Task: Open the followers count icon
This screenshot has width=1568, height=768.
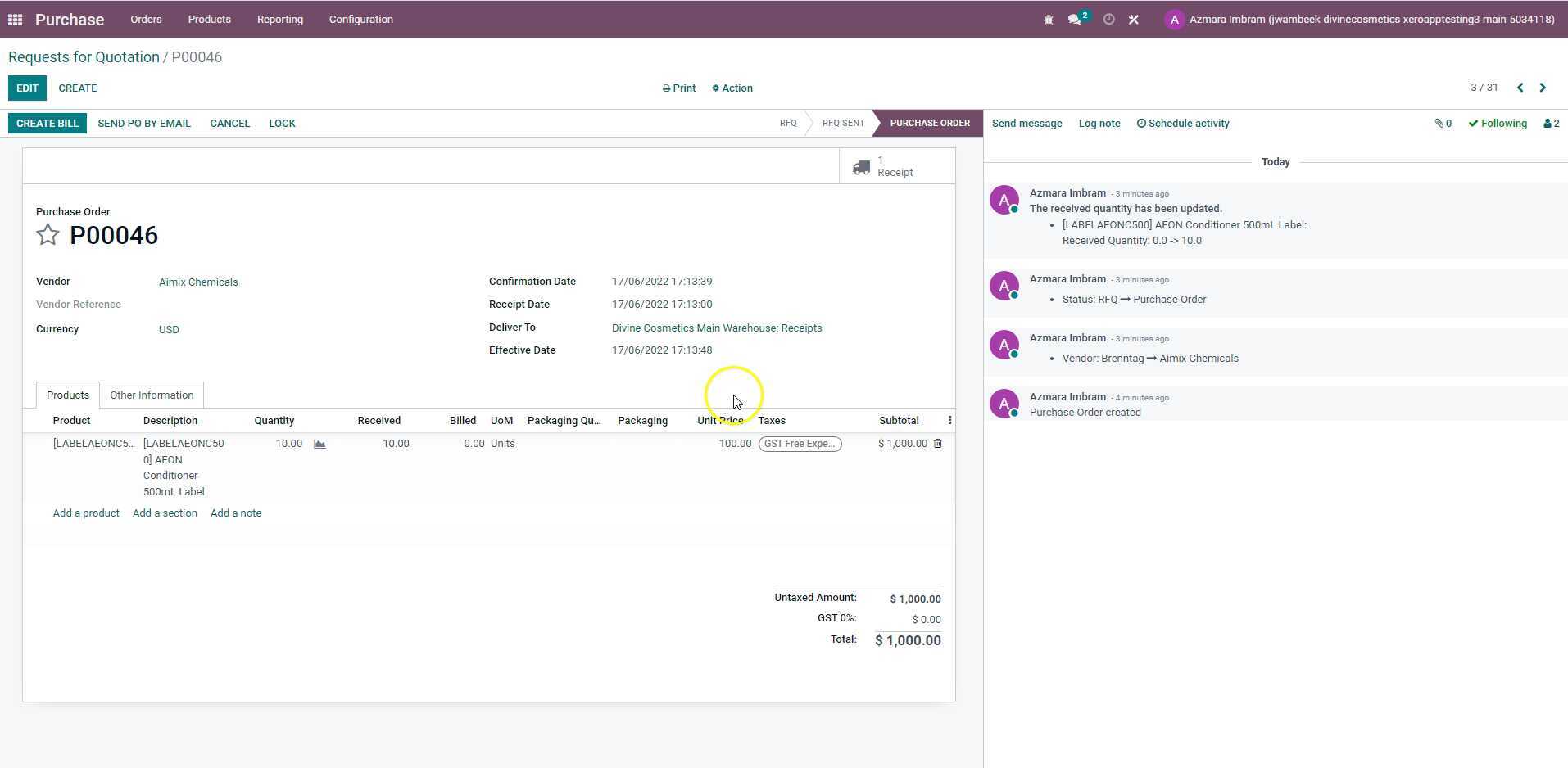Action: (1551, 124)
